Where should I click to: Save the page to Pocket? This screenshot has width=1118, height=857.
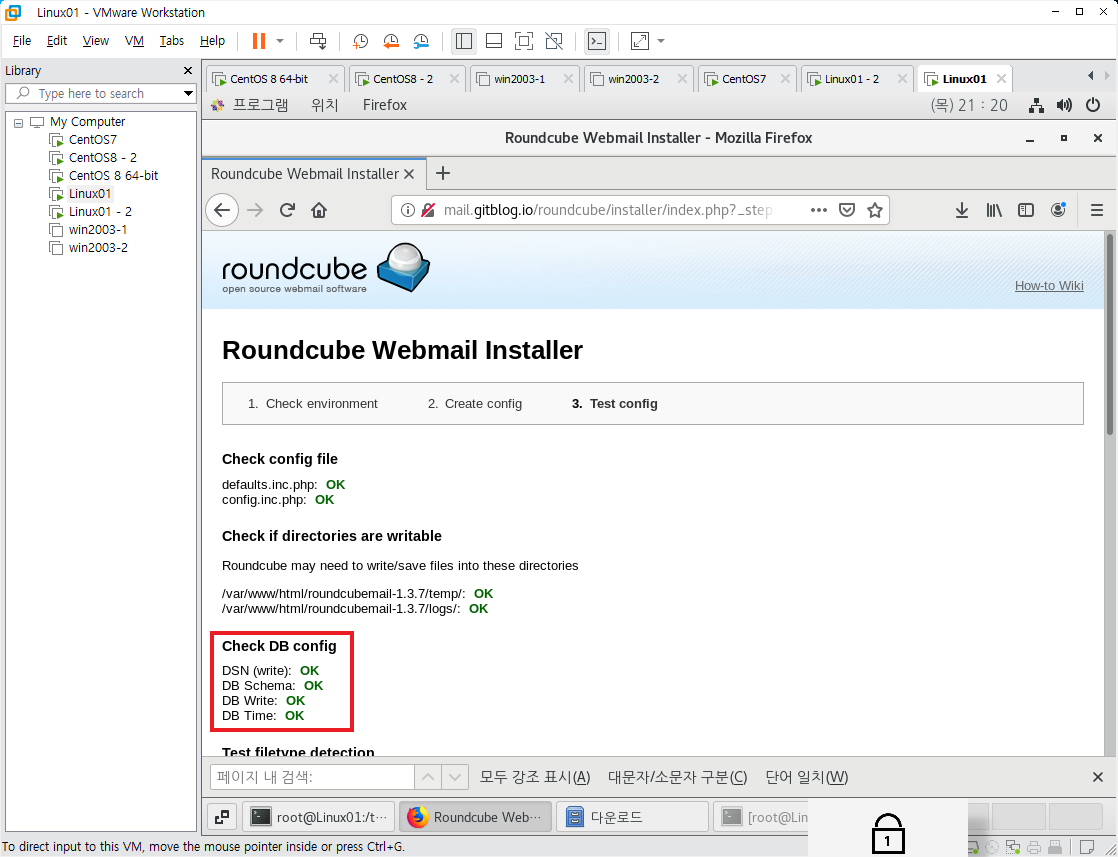tap(847, 210)
